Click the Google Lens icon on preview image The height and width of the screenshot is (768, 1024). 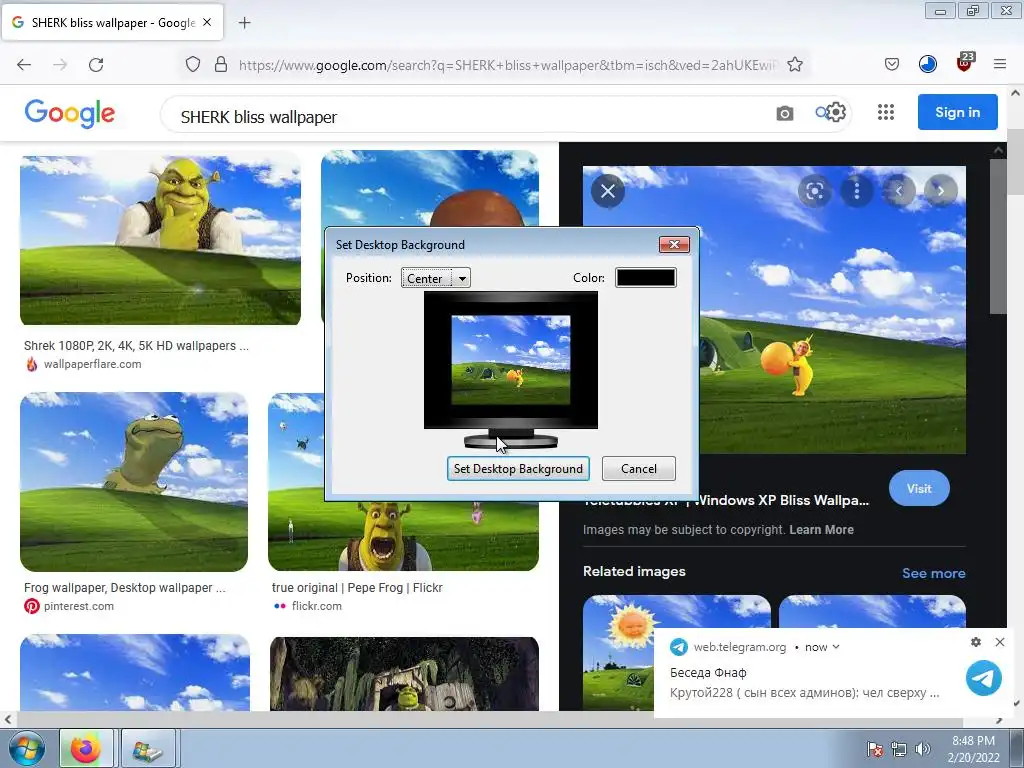point(814,191)
